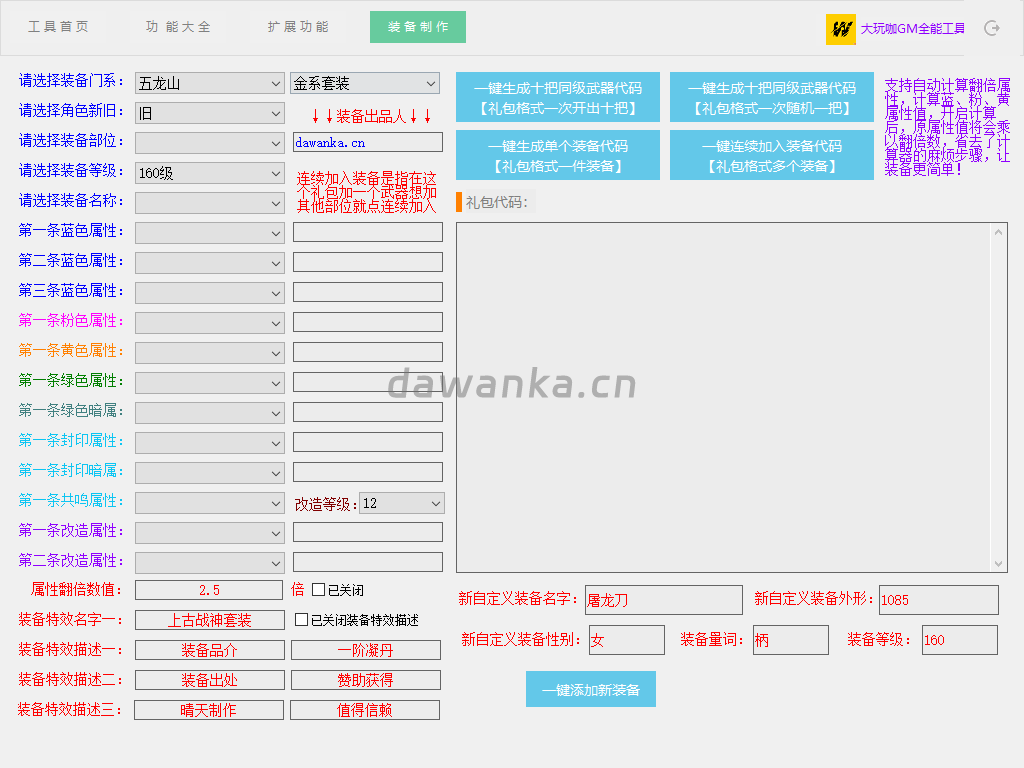
Task: Click the 装备等级 160 field
Action: point(960,640)
